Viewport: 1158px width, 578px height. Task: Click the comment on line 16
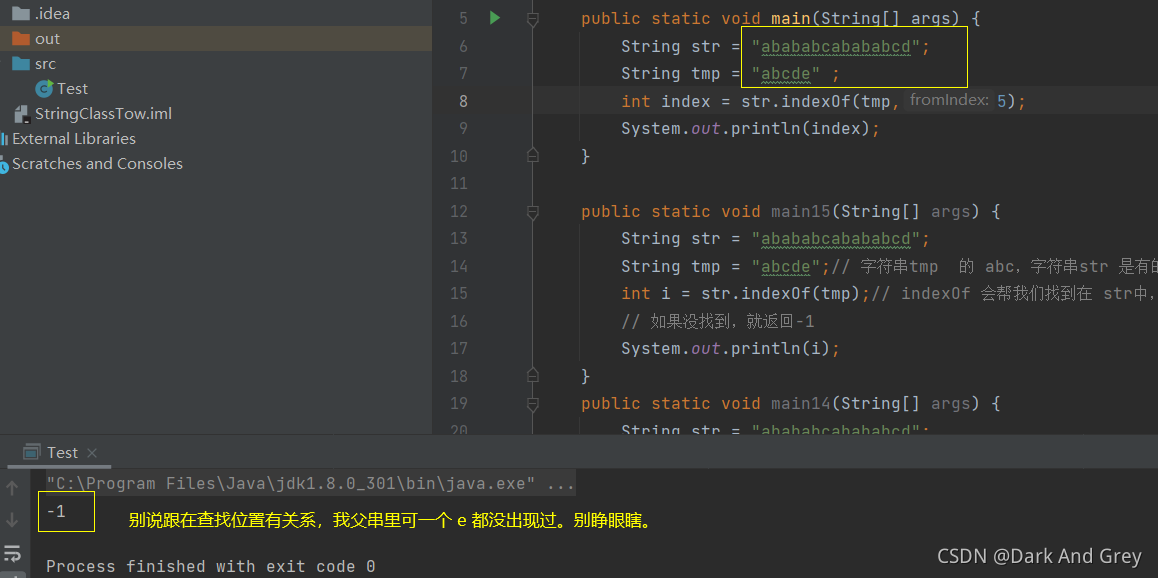[717, 321]
